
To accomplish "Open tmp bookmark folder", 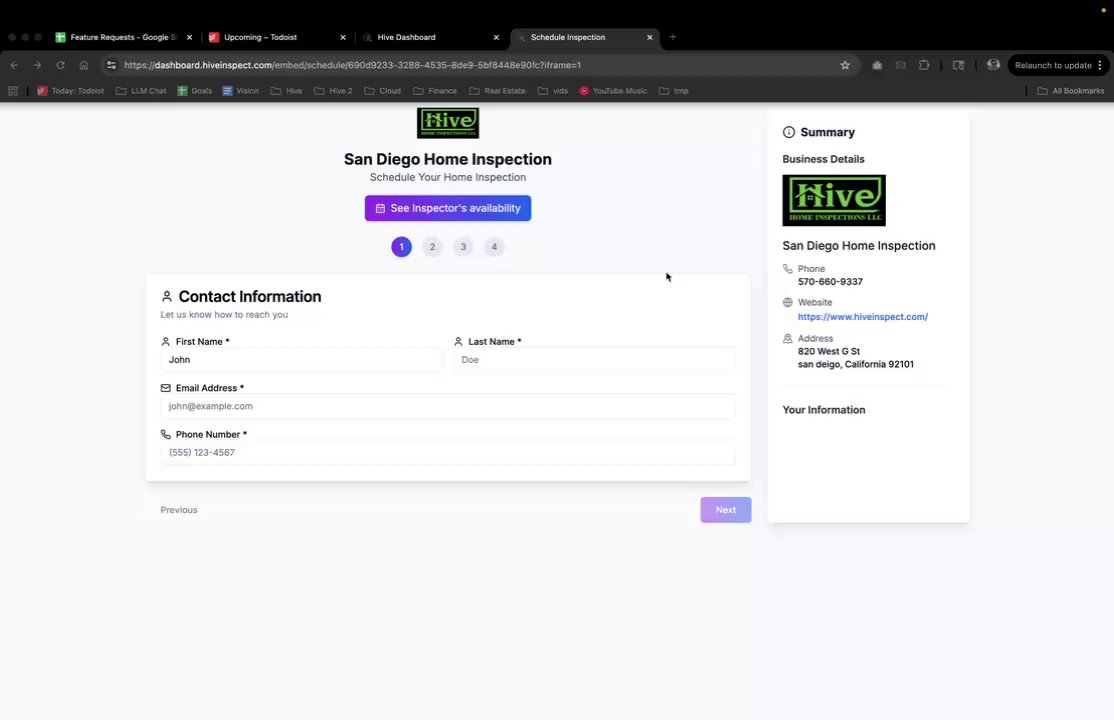I will point(674,91).
